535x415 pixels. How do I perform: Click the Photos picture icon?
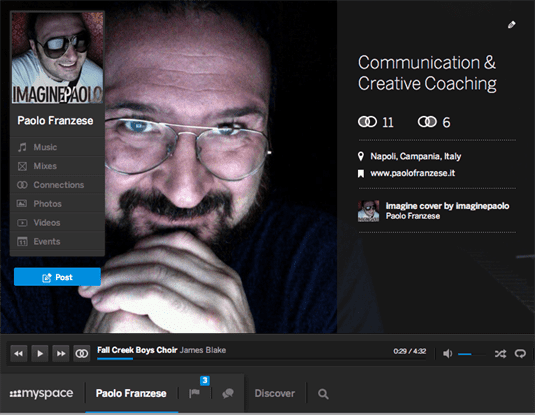coord(22,204)
